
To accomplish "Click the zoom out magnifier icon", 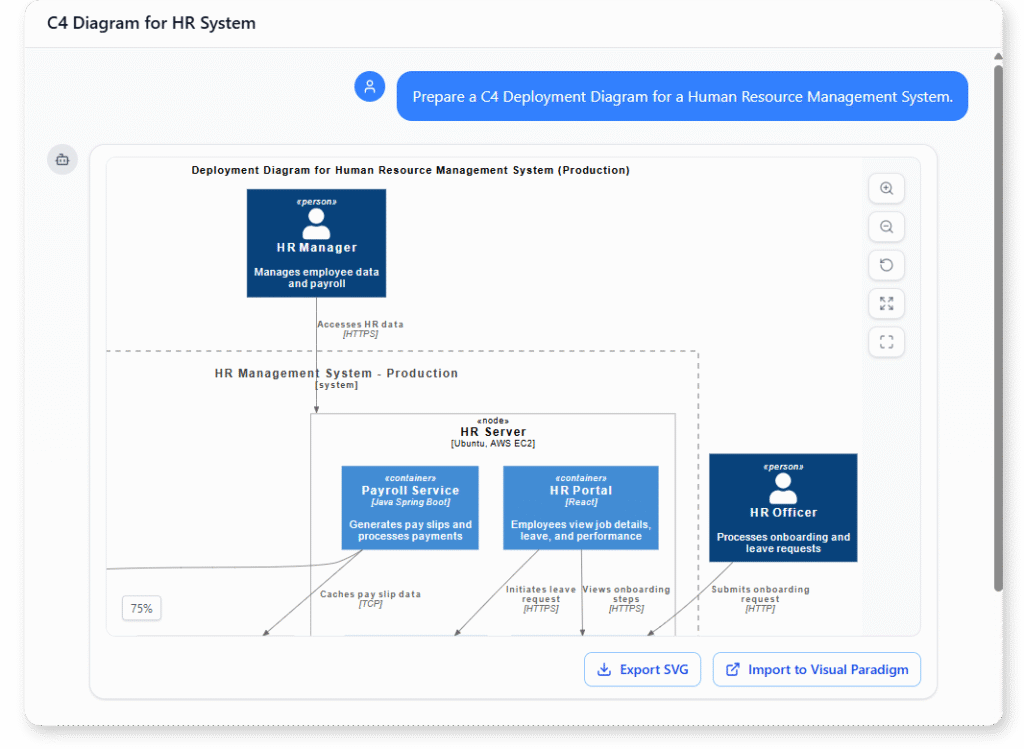I will [x=886, y=226].
